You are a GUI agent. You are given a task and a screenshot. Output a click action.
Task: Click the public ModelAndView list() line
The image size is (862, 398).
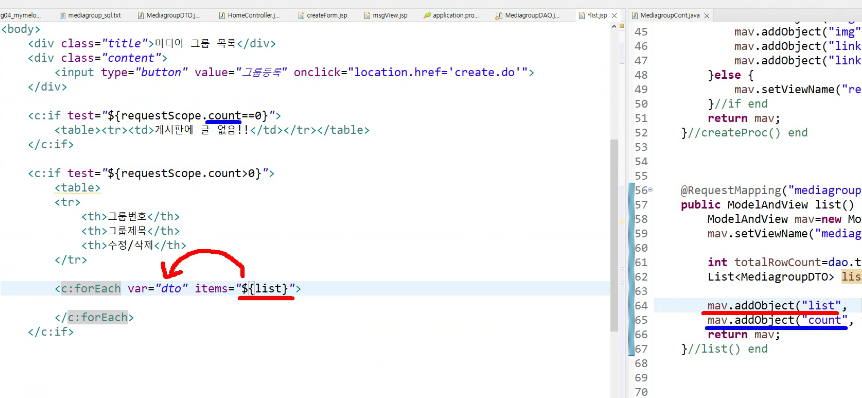coord(768,204)
